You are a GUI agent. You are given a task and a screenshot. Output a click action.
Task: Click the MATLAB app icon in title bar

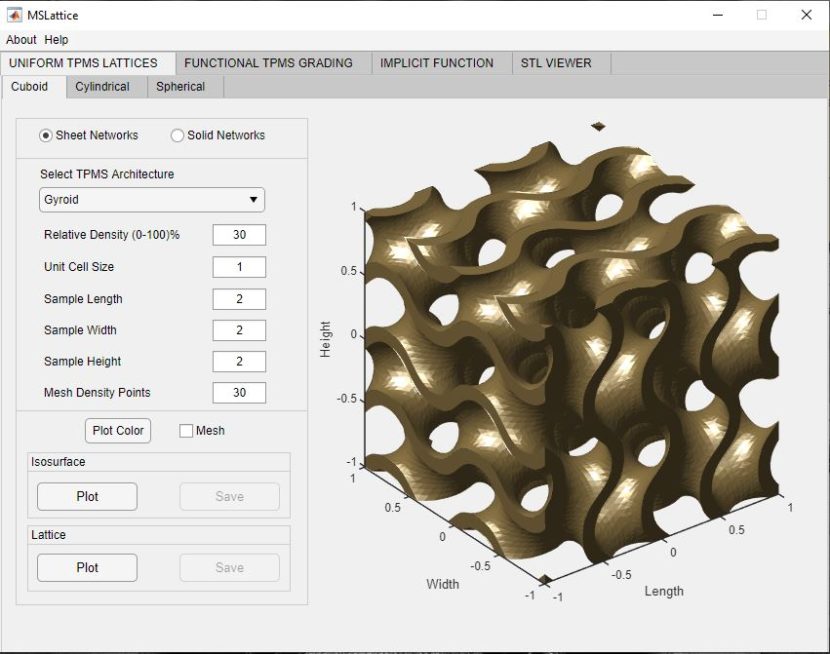[14, 15]
